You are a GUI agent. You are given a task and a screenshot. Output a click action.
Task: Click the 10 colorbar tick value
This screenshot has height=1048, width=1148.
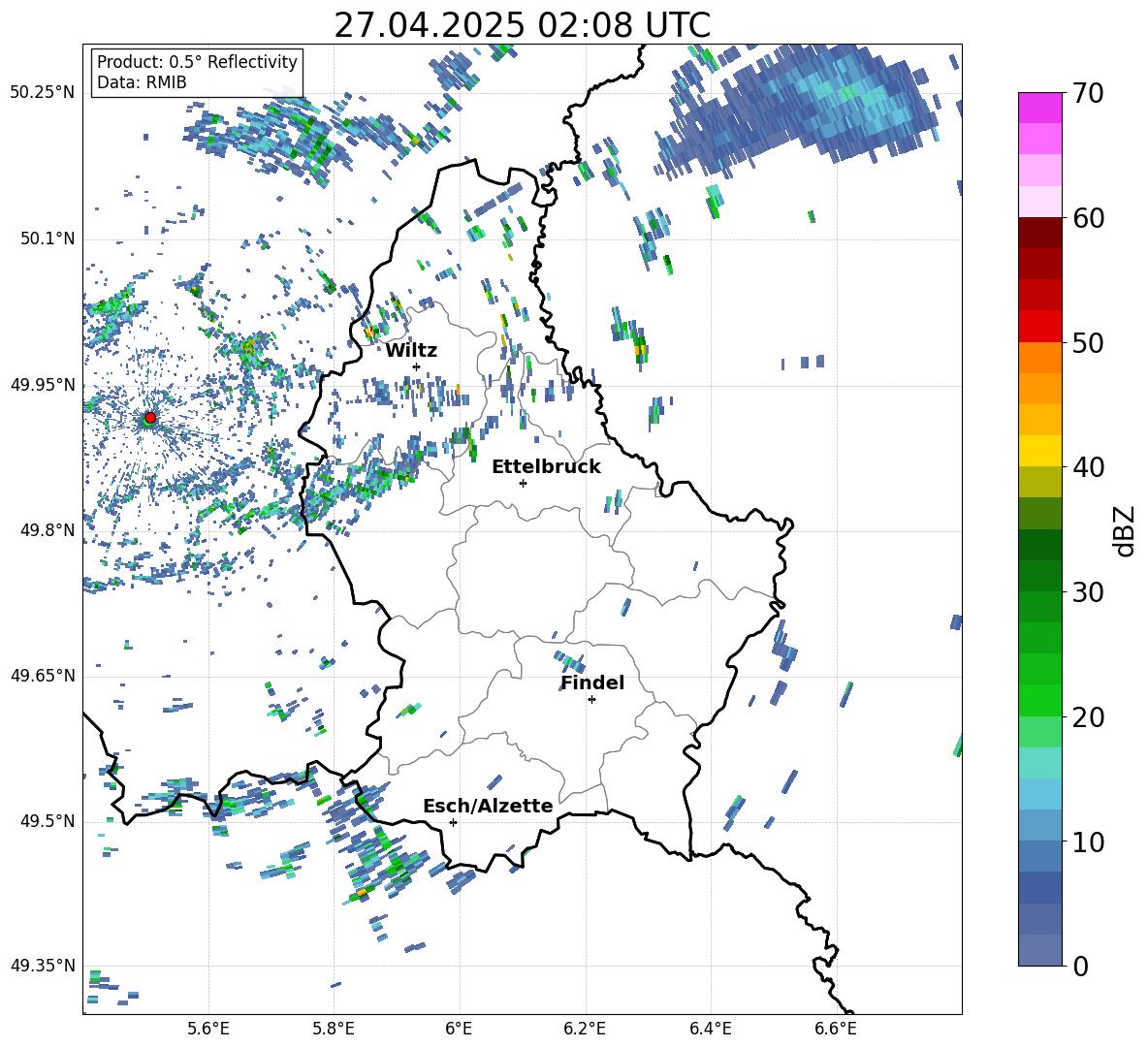1088,842
